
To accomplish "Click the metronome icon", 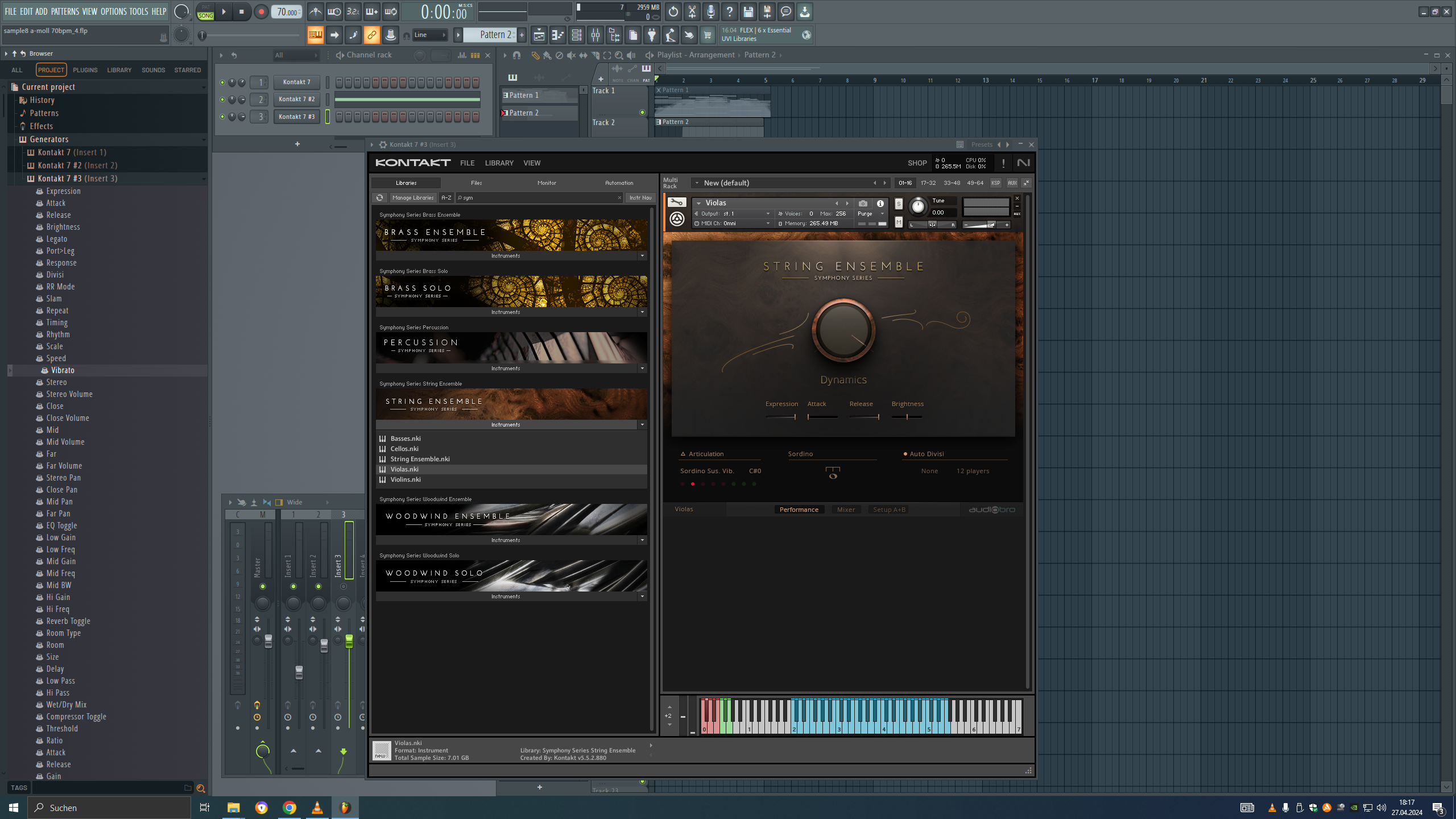I will 315,11.
